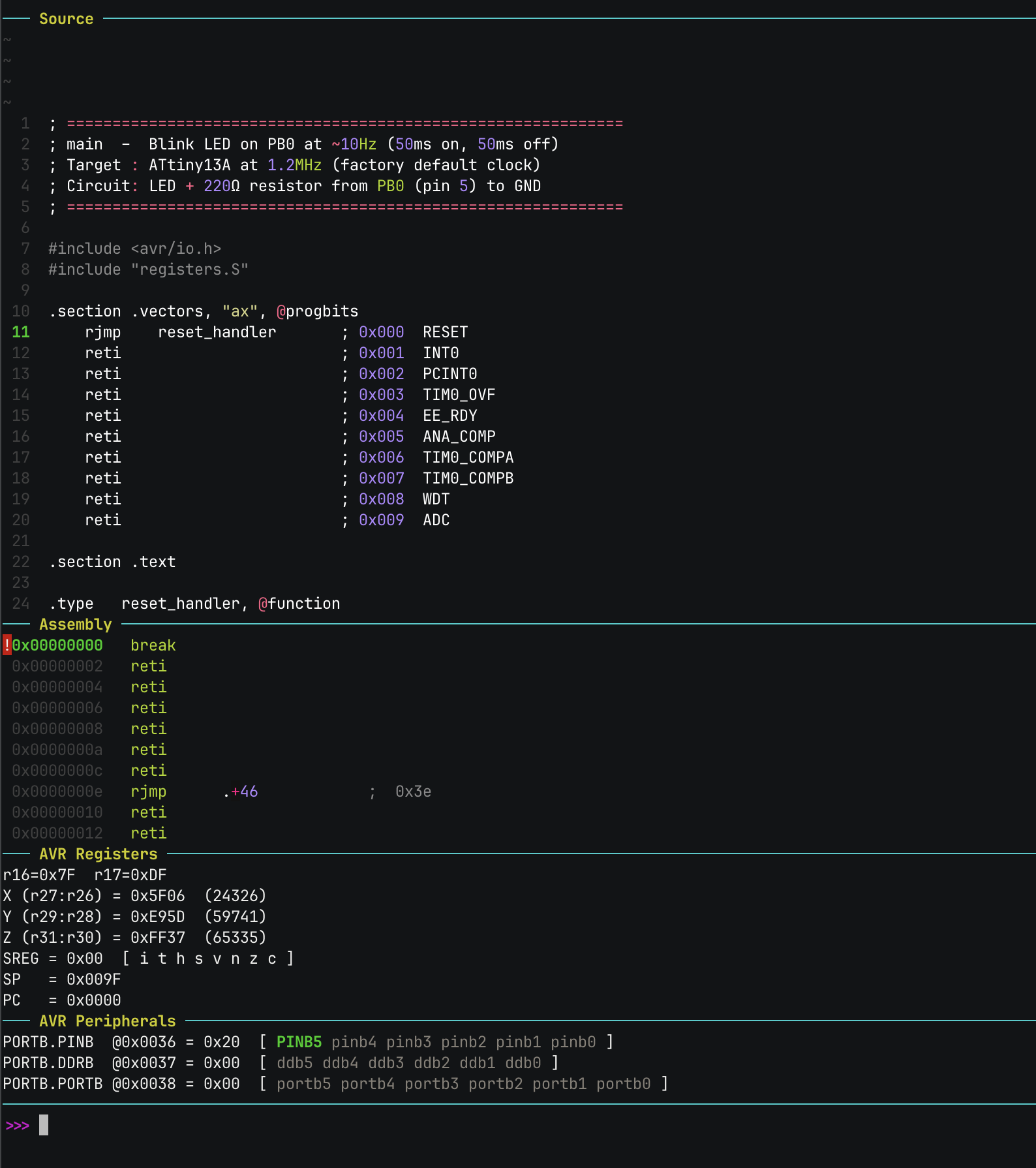Click the 'Circuit: LED + 220Ω' comment line

point(294,186)
